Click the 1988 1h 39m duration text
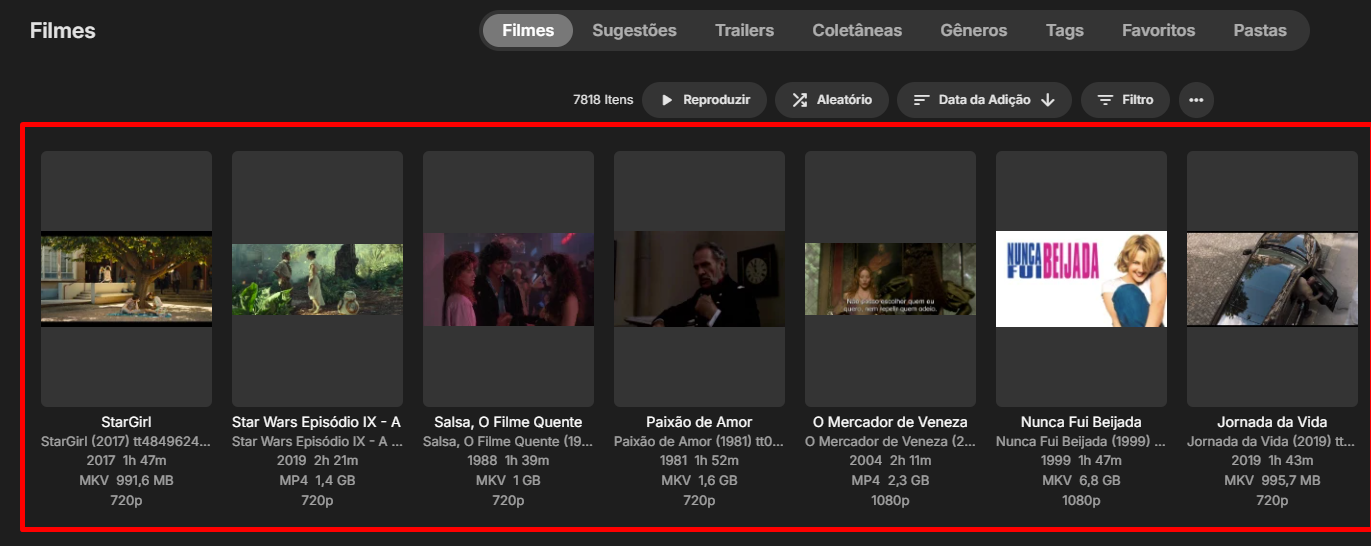 tap(508, 461)
